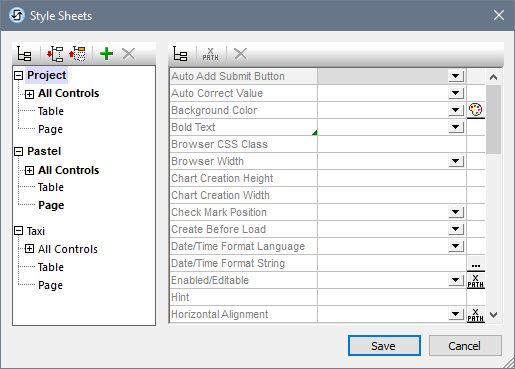Viewport: 515px width, 369px height.
Task: Click the XPath button for Enabled/Editable
Action: coord(476,280)
